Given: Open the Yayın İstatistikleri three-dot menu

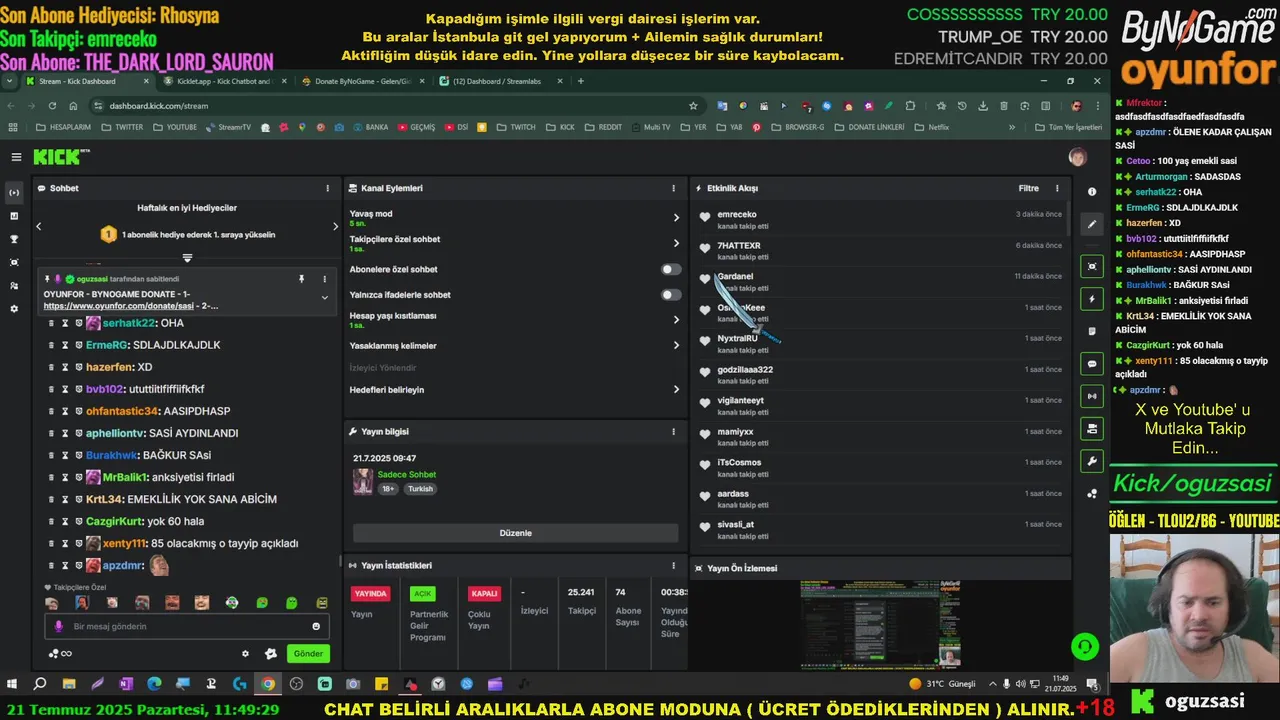Looking at the screenshot, I should (673, 566).
